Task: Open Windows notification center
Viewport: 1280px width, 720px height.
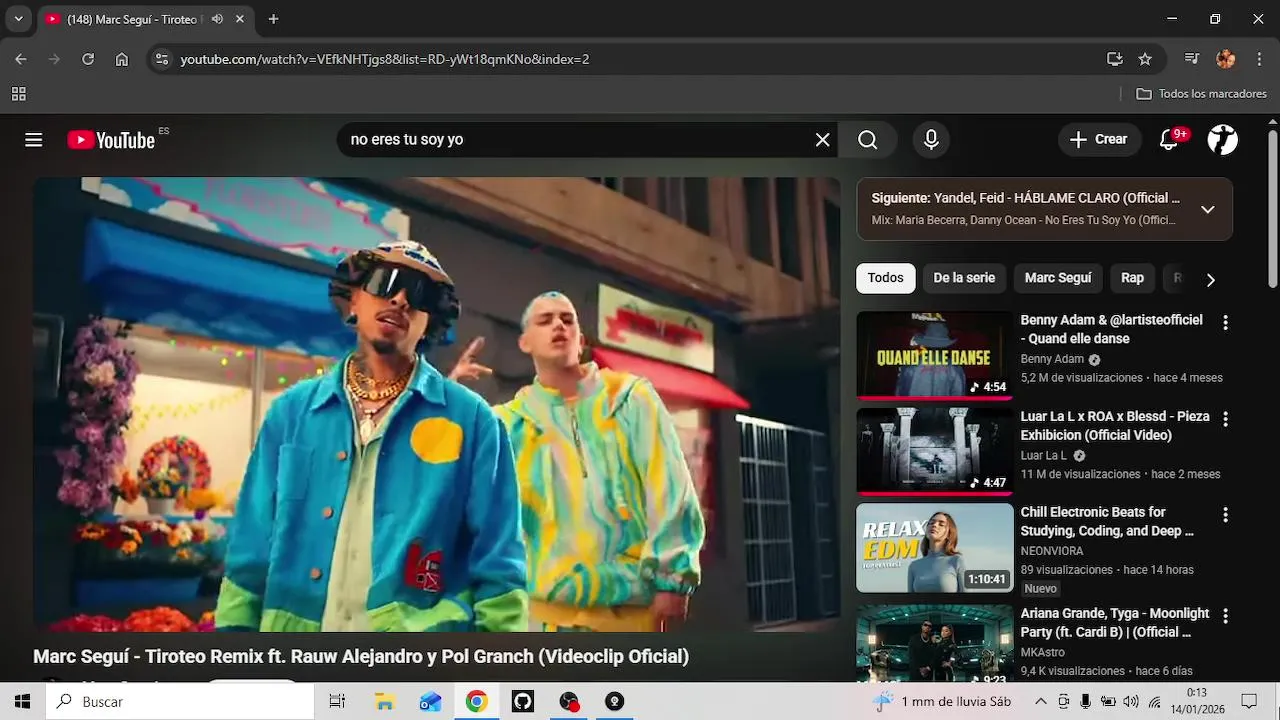Action: [1249, 702]
